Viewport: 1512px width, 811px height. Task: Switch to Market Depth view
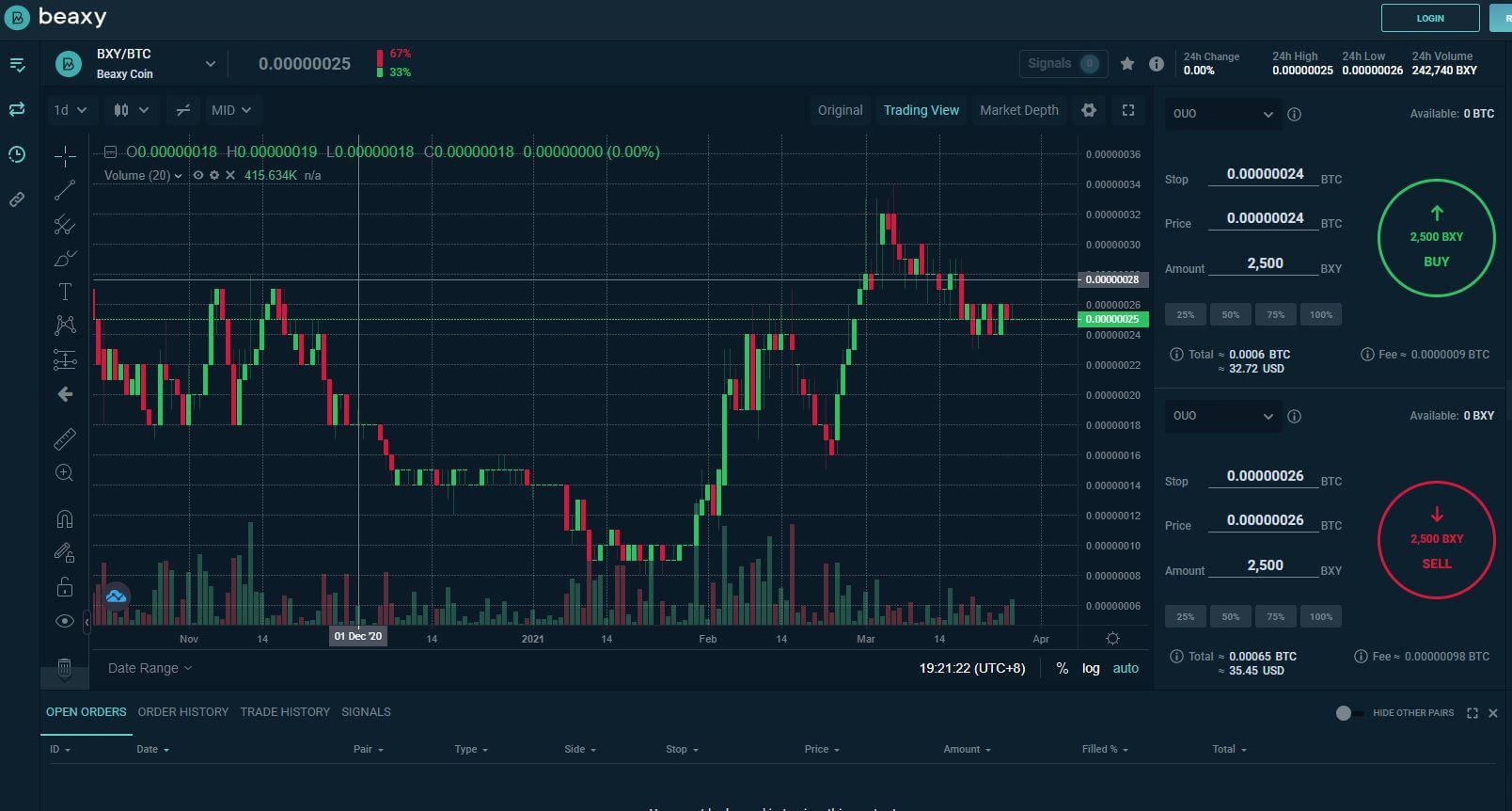point(1019,110)
